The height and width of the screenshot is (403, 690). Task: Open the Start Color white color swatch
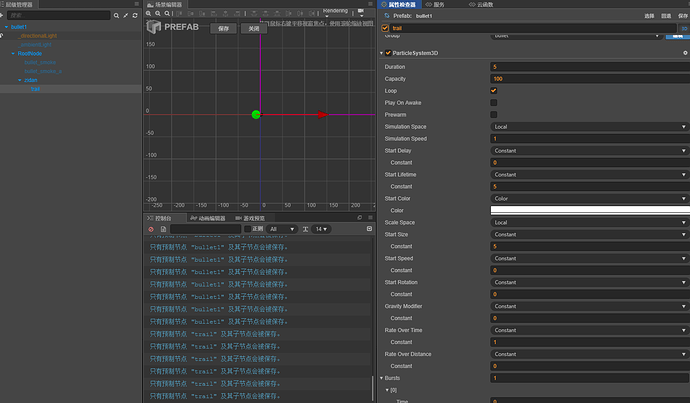point(590,210)
